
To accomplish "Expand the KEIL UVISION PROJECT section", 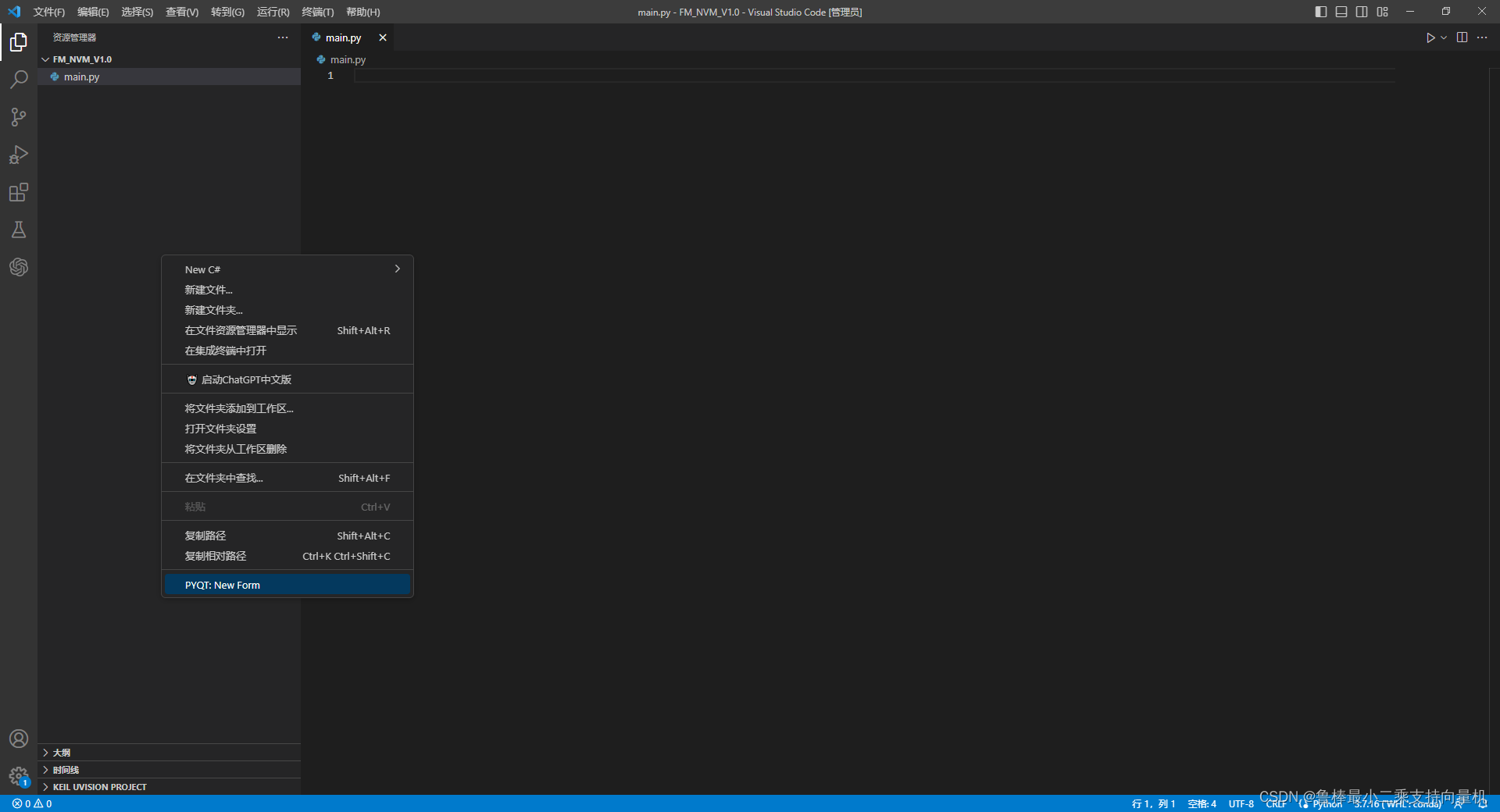I will point(169,787).
